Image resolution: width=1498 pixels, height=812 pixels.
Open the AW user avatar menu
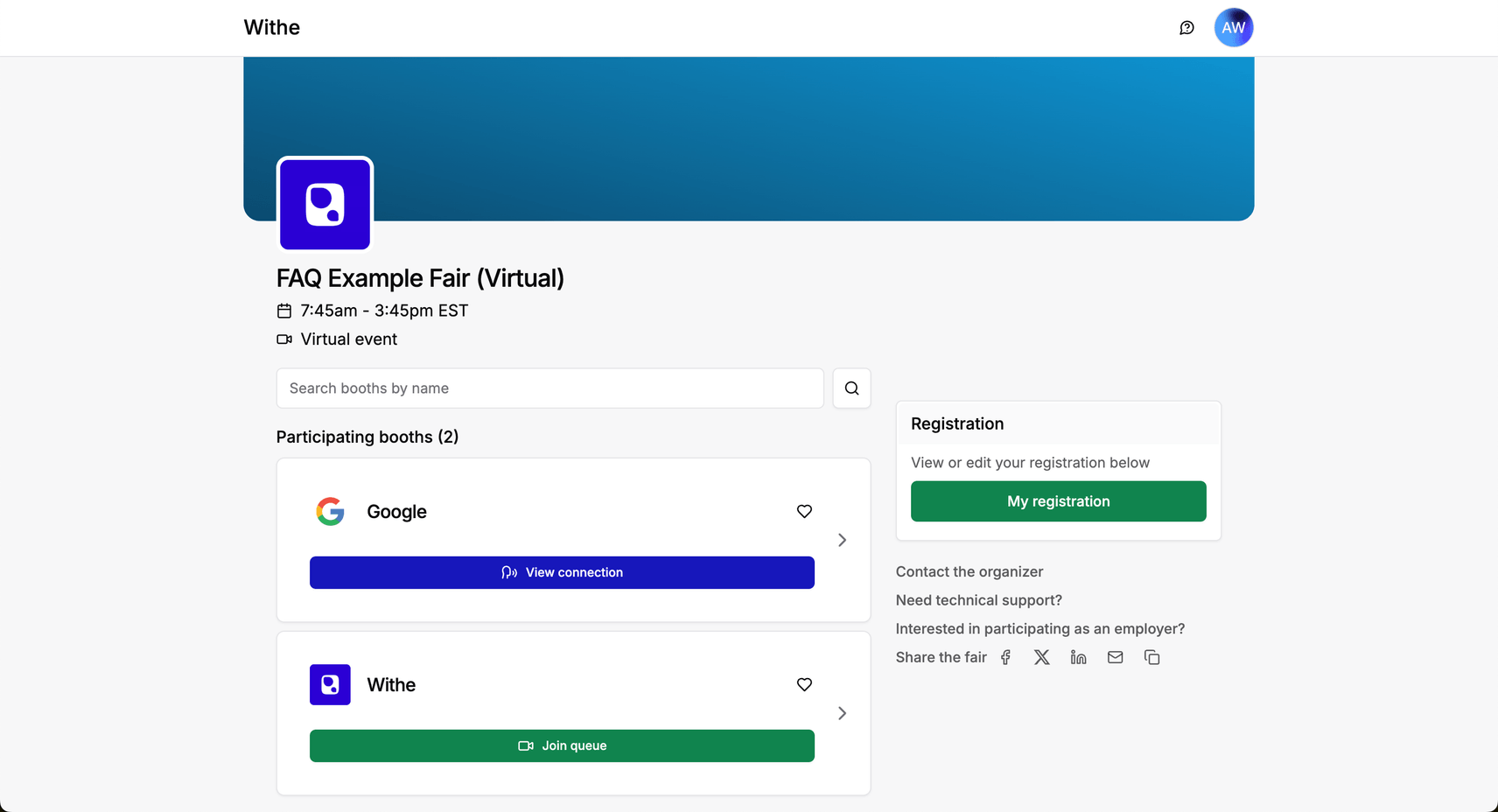1234,28
